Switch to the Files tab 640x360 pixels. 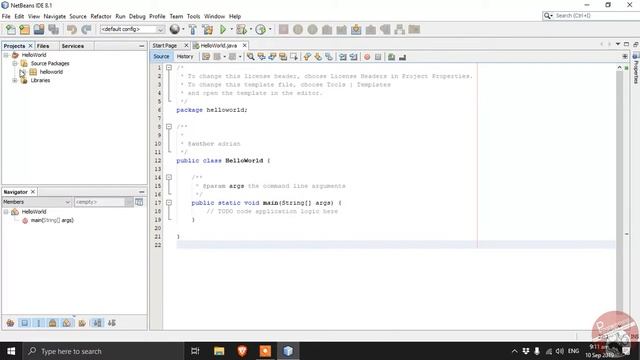pos(43,46)
